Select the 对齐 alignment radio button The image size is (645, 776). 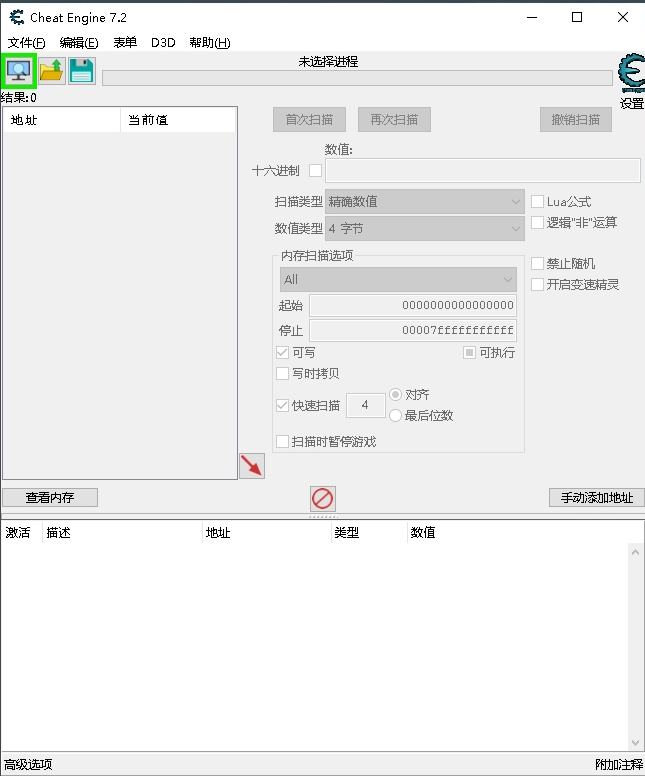[395, 394]
